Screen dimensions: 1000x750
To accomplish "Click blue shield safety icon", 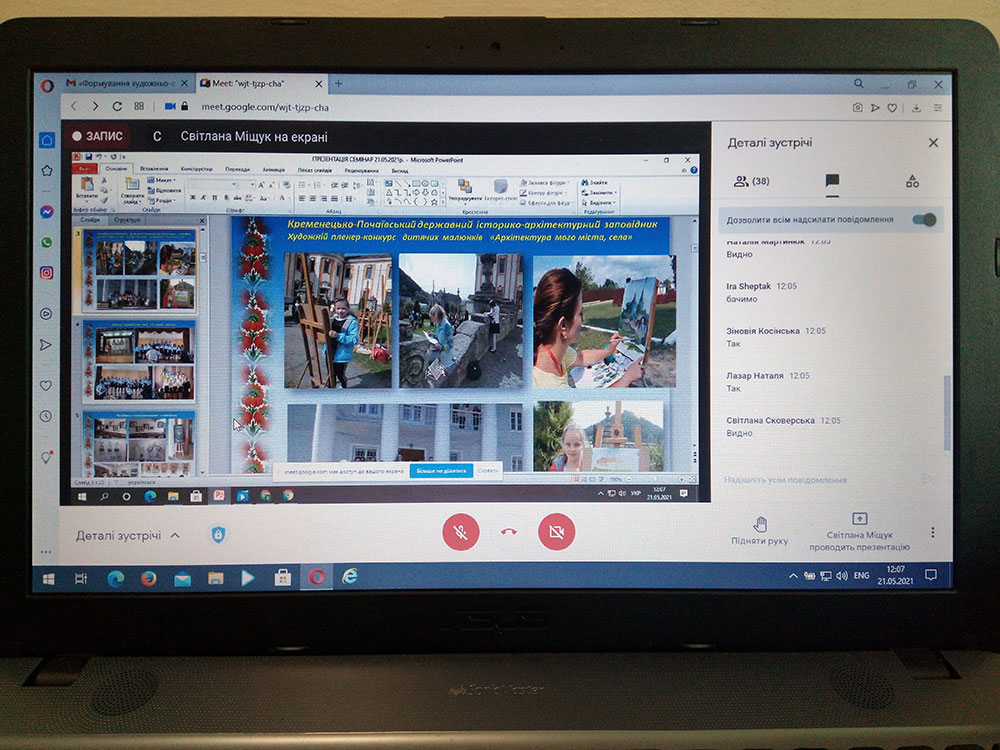I will tap(218, 535).
